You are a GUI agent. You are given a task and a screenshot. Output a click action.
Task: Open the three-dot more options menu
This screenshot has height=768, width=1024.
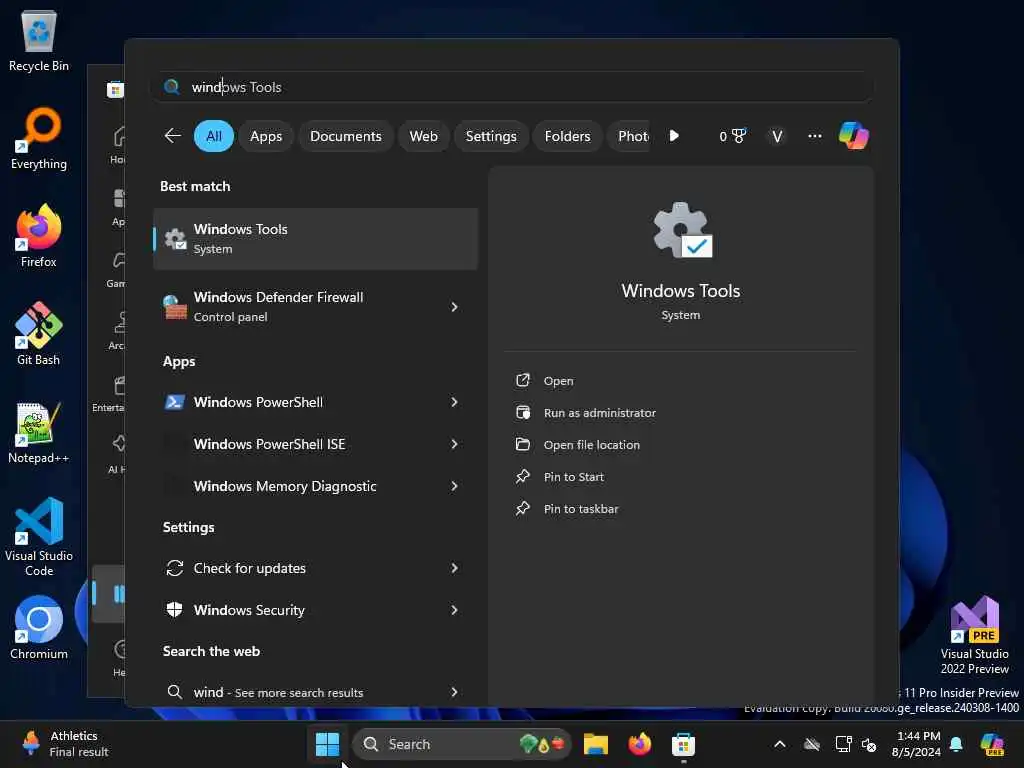(814, 136)
